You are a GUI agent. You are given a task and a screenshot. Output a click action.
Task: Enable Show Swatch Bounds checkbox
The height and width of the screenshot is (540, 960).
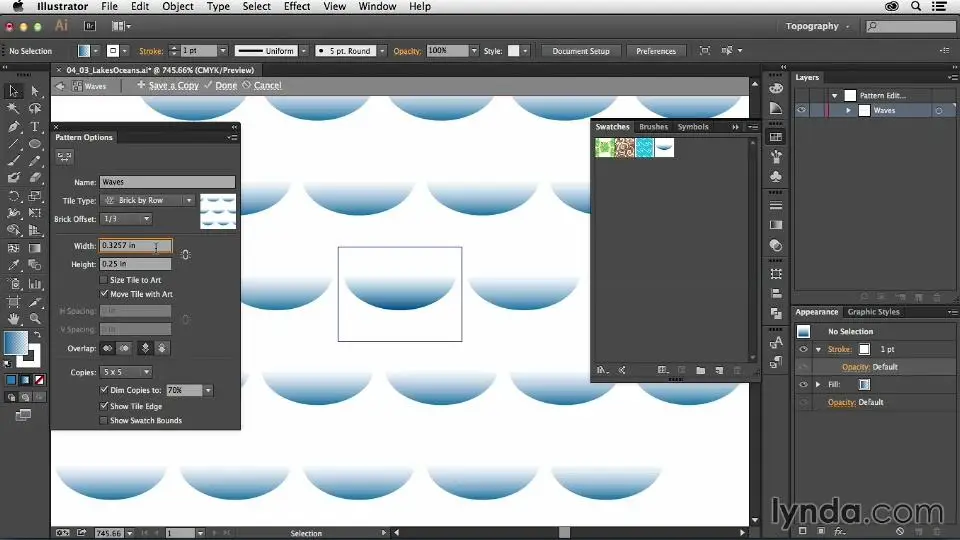click(104, 421)
